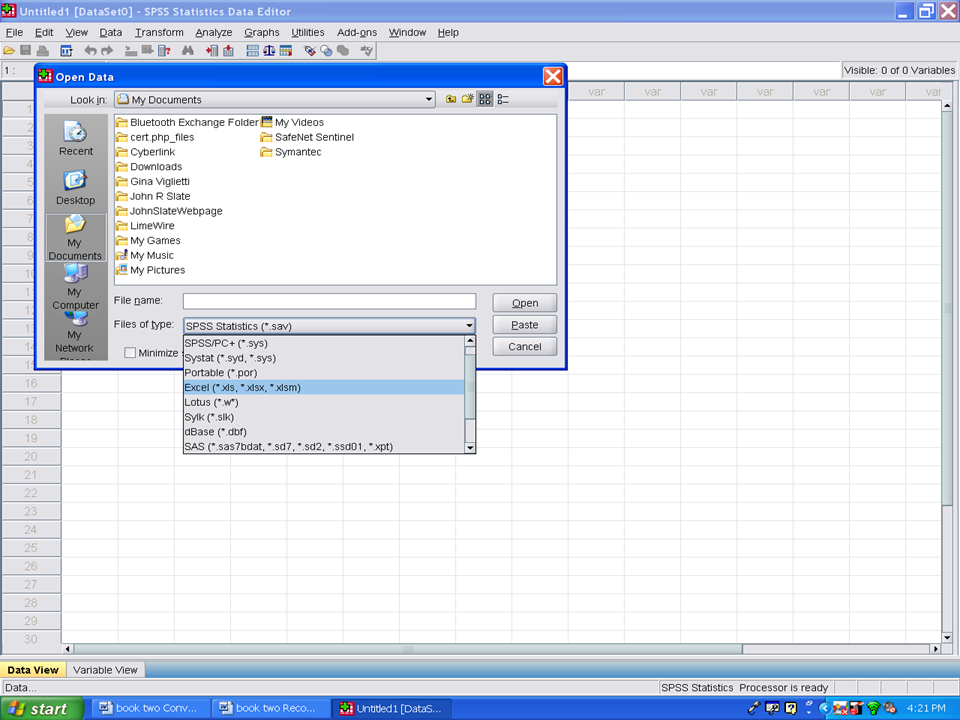Switch to the Variable View tab
Viewport: 960px width, 720px height.
[105, 670]
